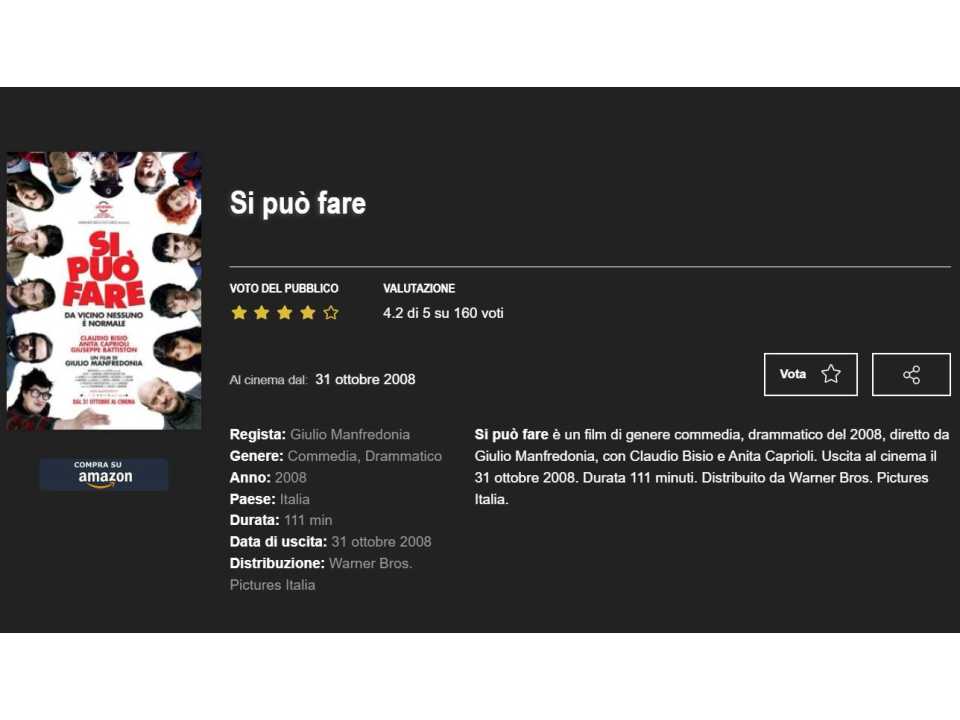This screenshot has height=720, width=960.
Task: Open the Compra su Amazon badge
Action: click(x=104, y=474)
